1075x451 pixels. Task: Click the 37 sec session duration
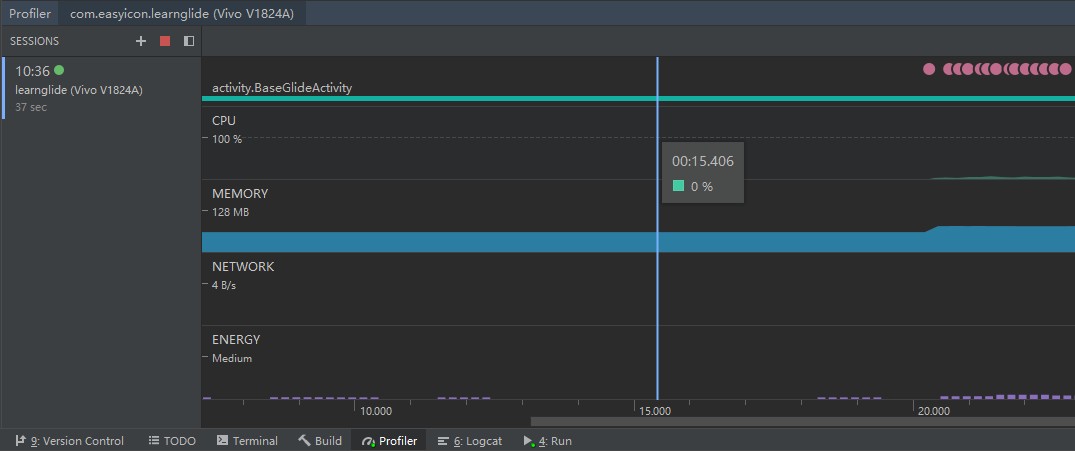[31, 107]
